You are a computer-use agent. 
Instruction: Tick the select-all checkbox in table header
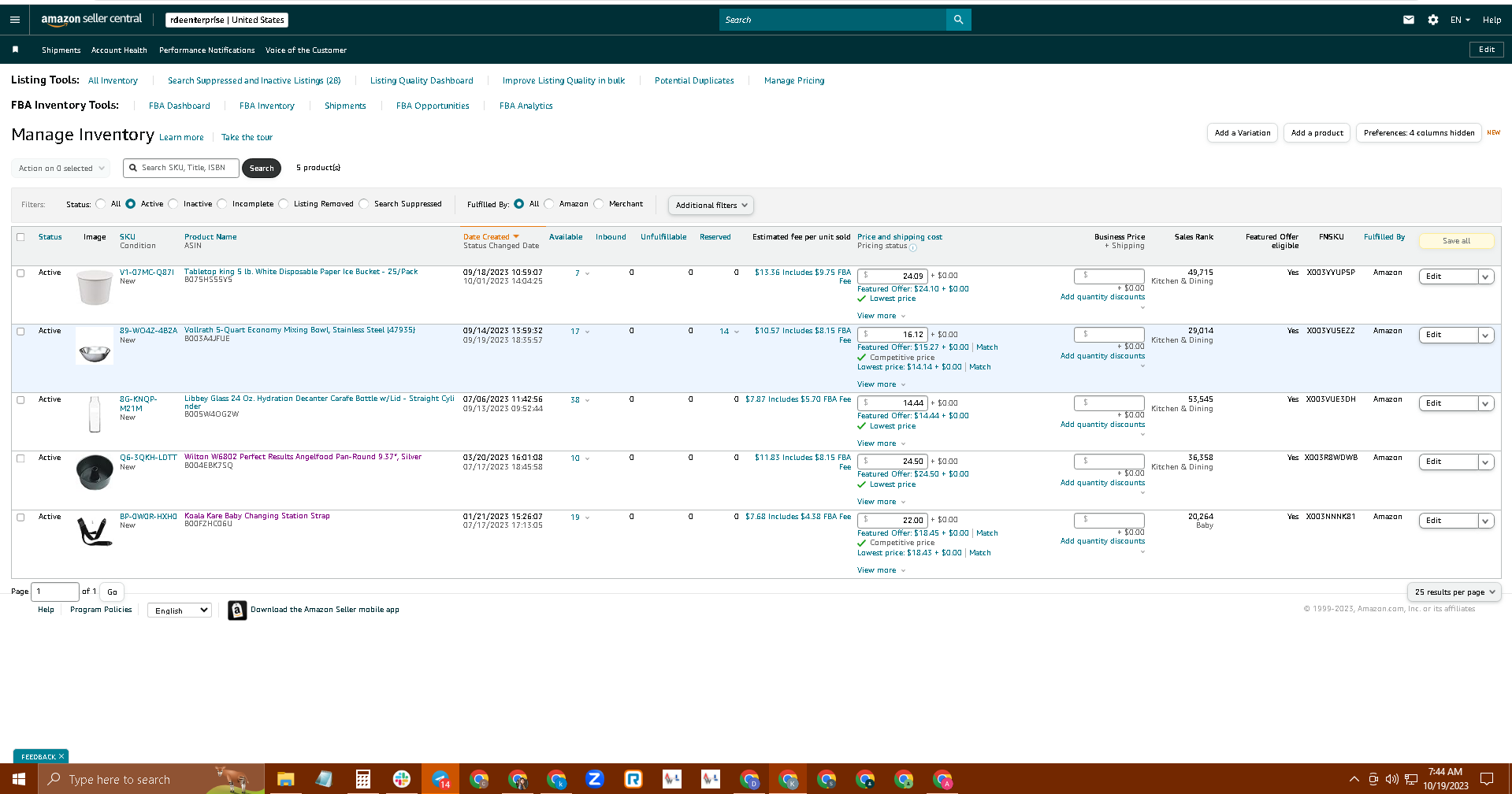20,237
